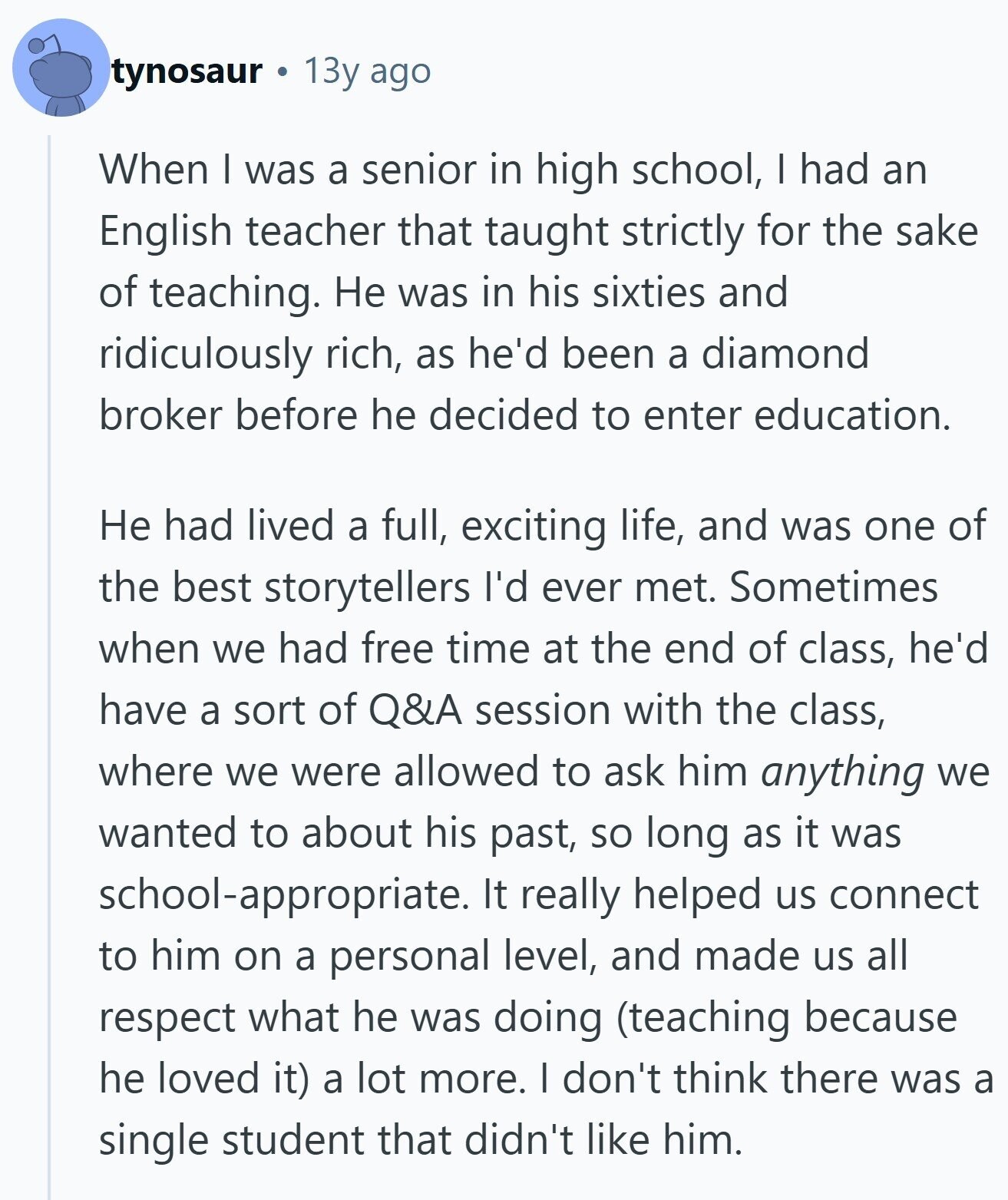This screenshot has width=1008, height=1200.
Task: Click the "13y ago" comment timestamp
Action: (x=367, y=71)
